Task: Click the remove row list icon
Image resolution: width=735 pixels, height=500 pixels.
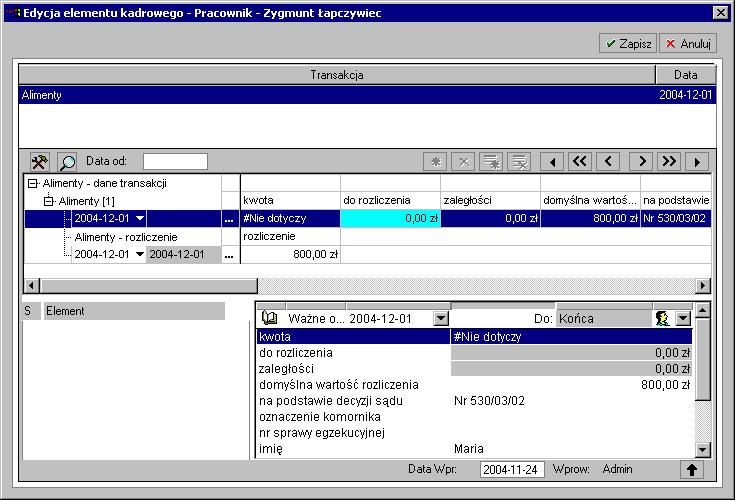Action: pyautogui.click(x=519, y=162)
